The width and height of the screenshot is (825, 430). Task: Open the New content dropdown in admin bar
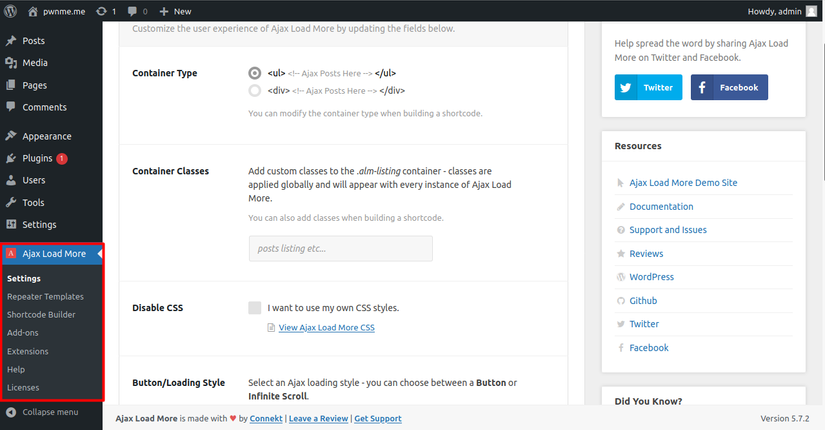175,11
